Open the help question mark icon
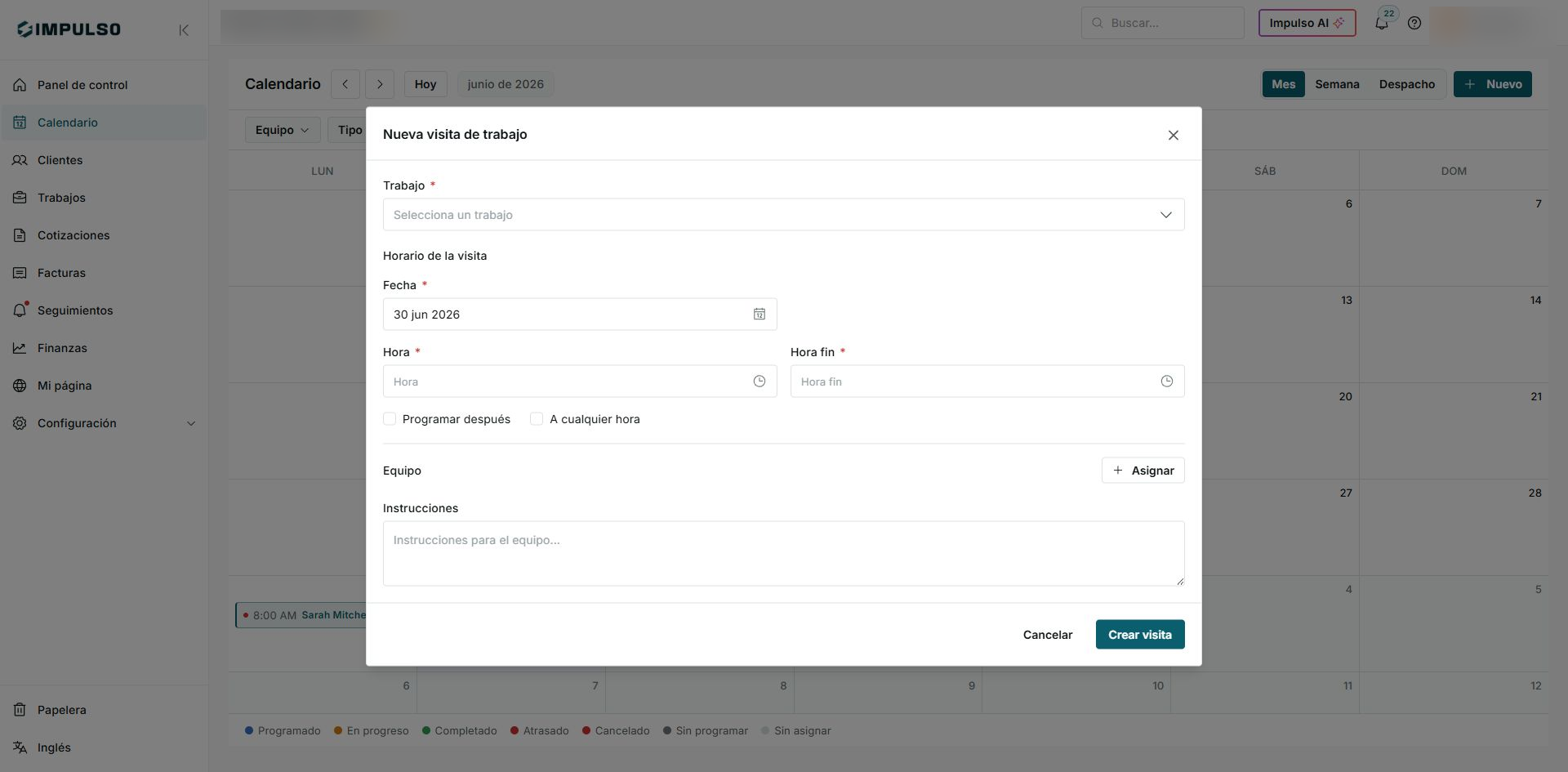Image resolution: width=1568 pixels, height=772 pixels. (1414, 23)
